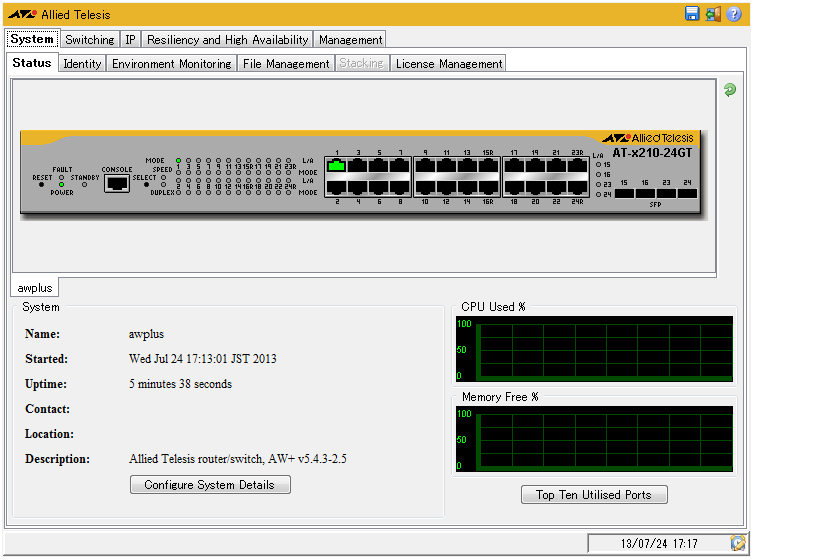Select copper port 8 on the switch
This screenshot has height=560, width=819.
click(400, 187)
